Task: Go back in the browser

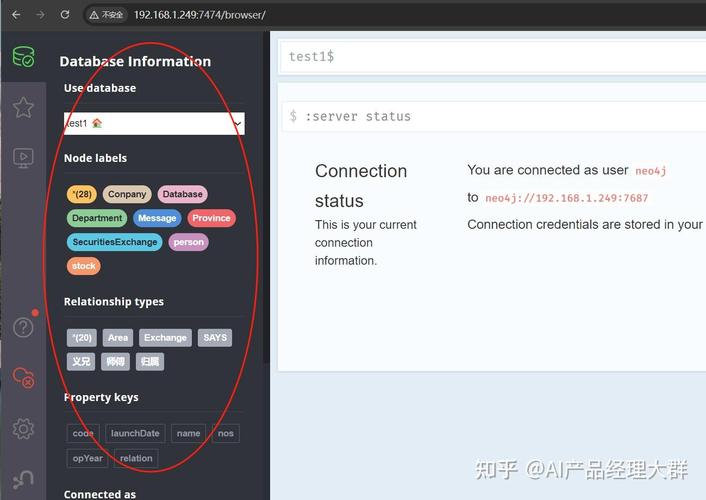Action: click(16, 15)
